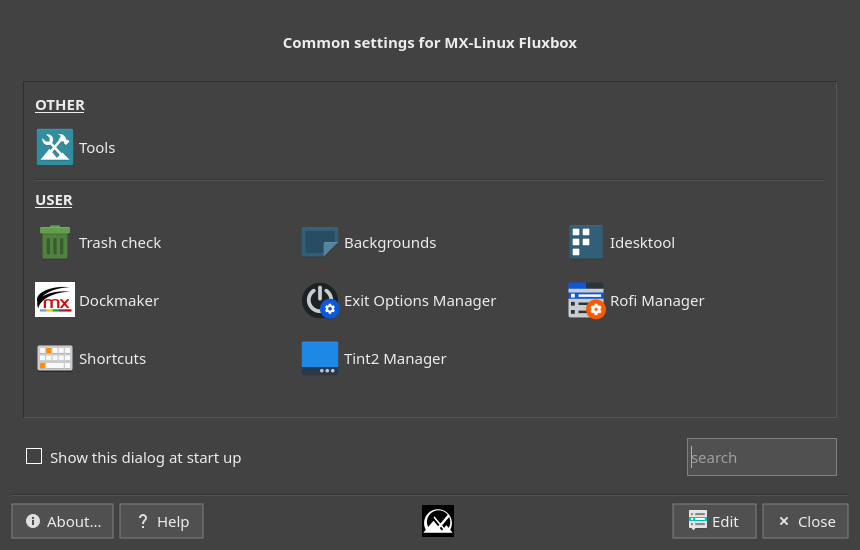The image size is (860, 550).
Task: Open the Tools icon under Other
Action: 55,147
